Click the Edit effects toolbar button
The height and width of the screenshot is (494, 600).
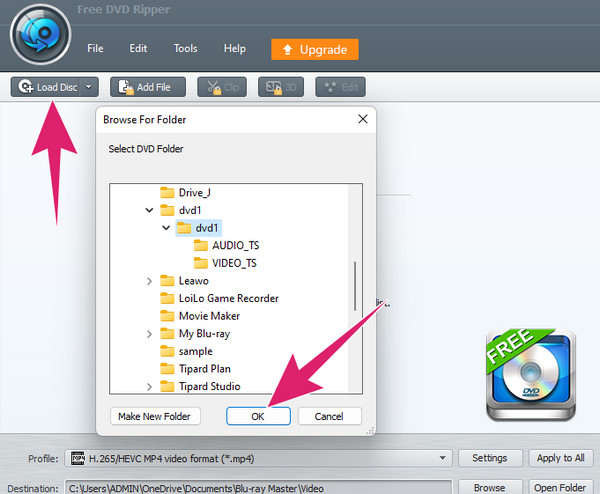click(x=340, y=87)
